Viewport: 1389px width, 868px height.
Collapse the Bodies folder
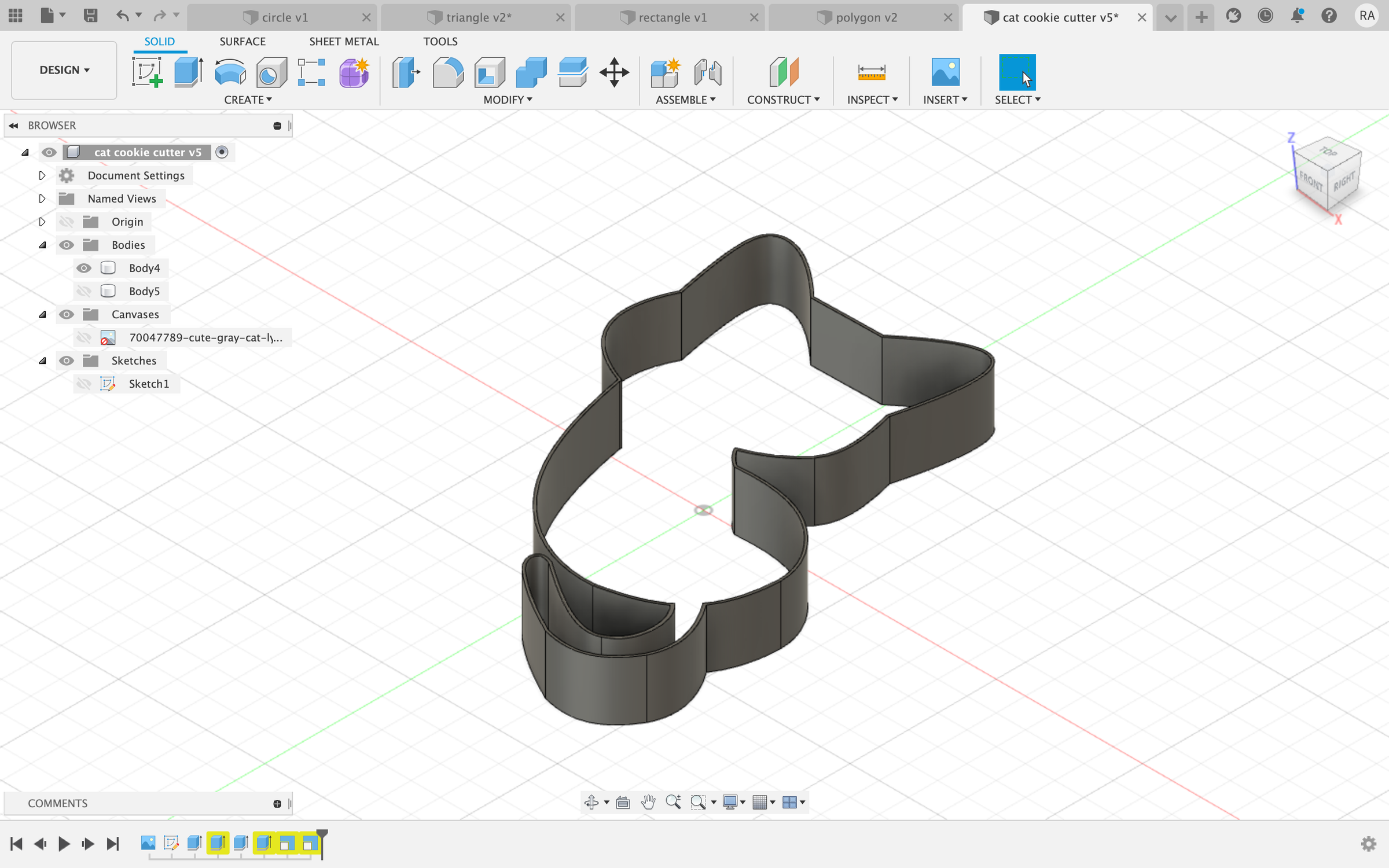42,245
